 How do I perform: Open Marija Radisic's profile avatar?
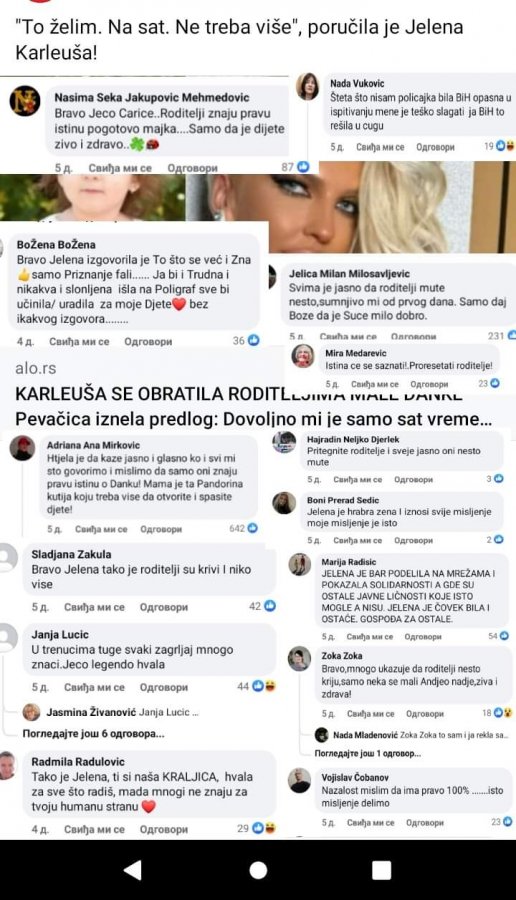[x=299, y=565]
